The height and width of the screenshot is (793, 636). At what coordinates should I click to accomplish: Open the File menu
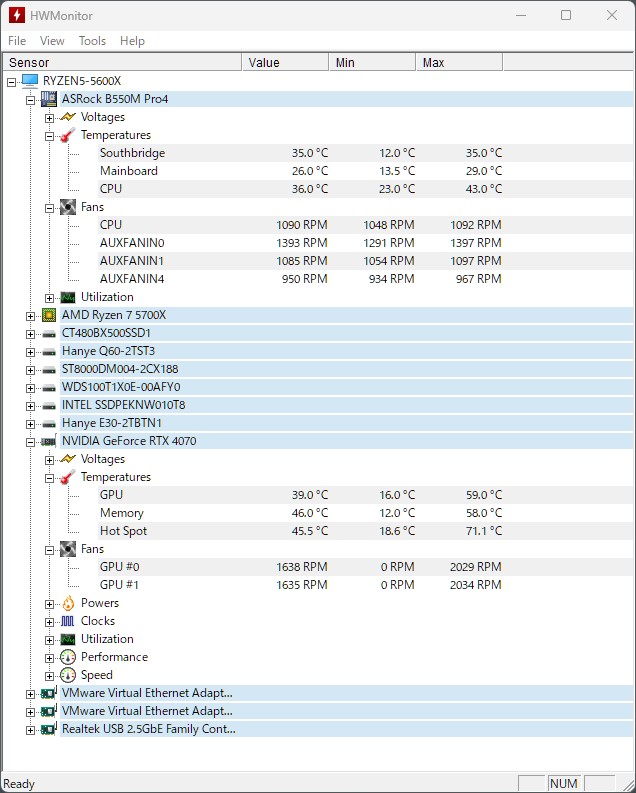point(17,41)
